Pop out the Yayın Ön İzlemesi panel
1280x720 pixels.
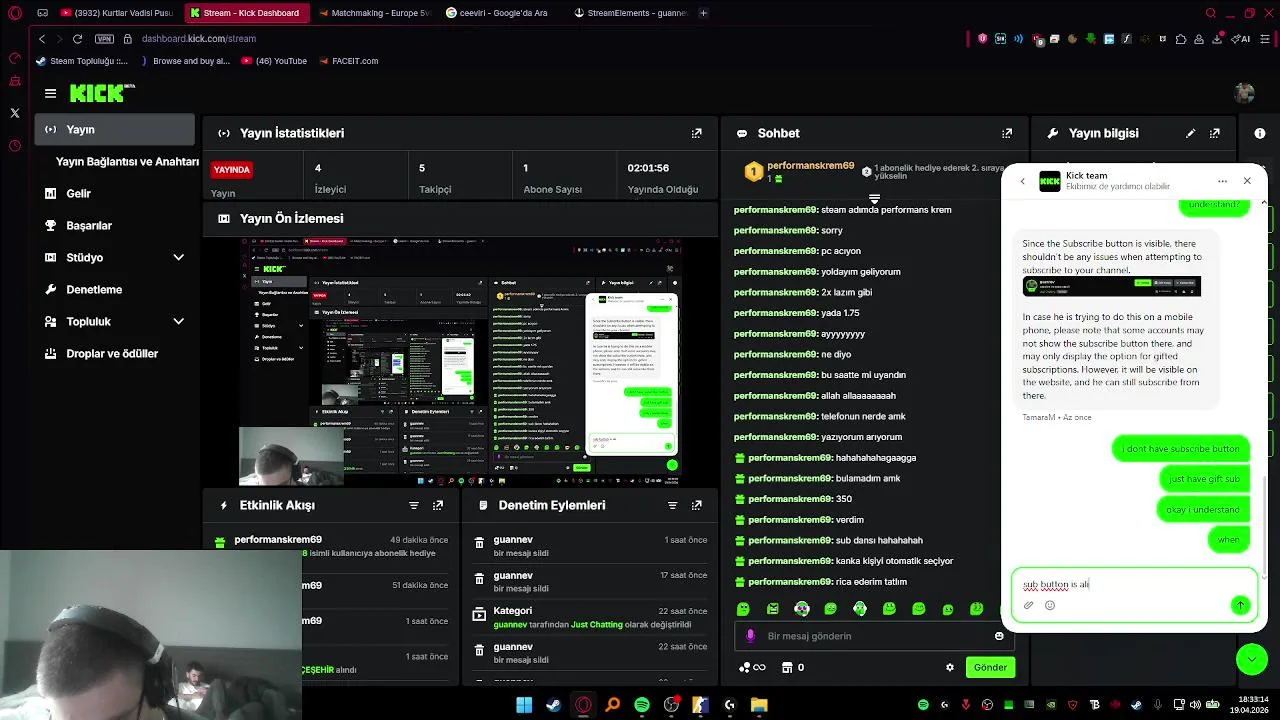[x=697, y=218]
